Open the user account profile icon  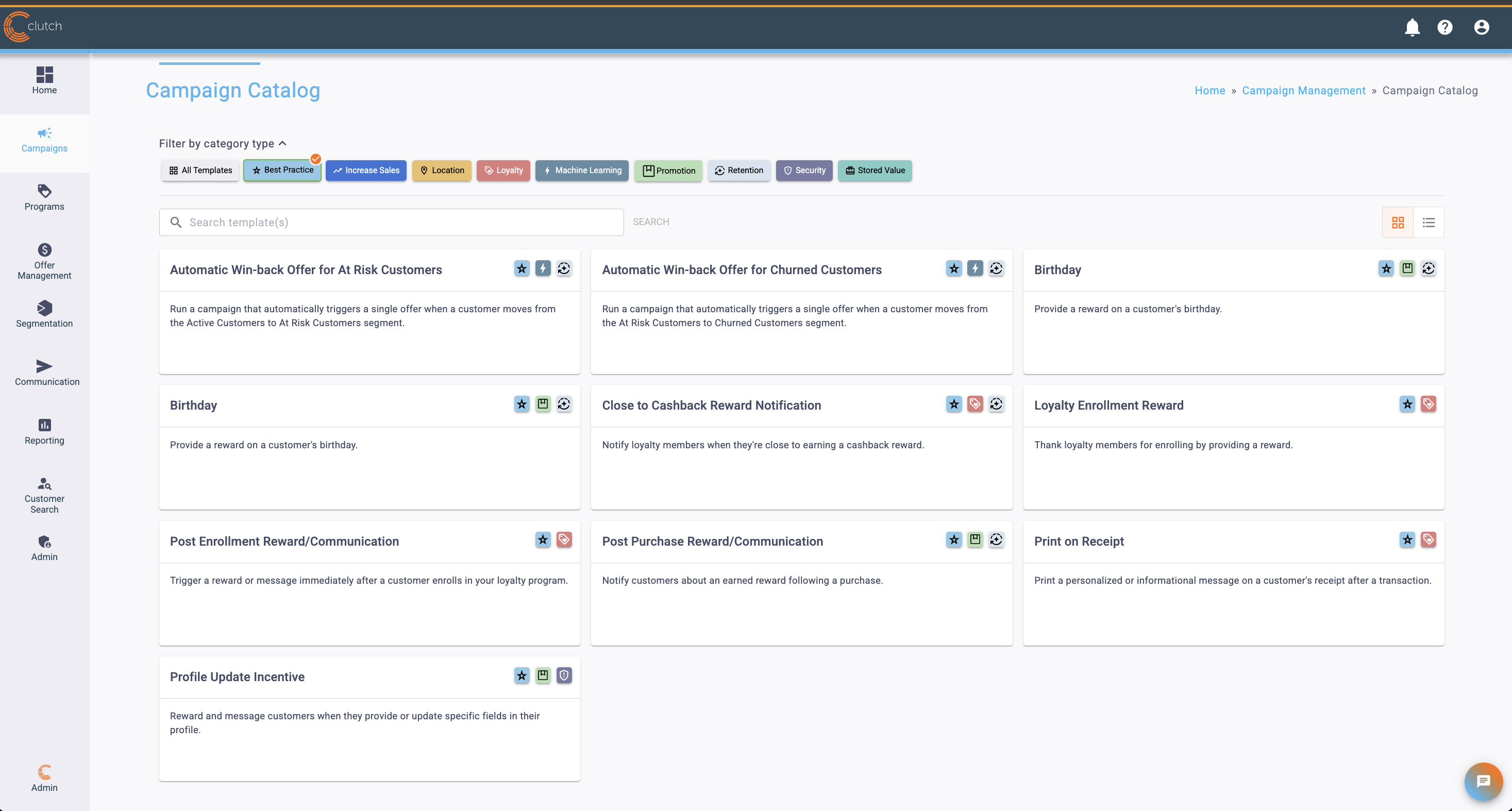pyautogui.click(x=1481, y=27)
